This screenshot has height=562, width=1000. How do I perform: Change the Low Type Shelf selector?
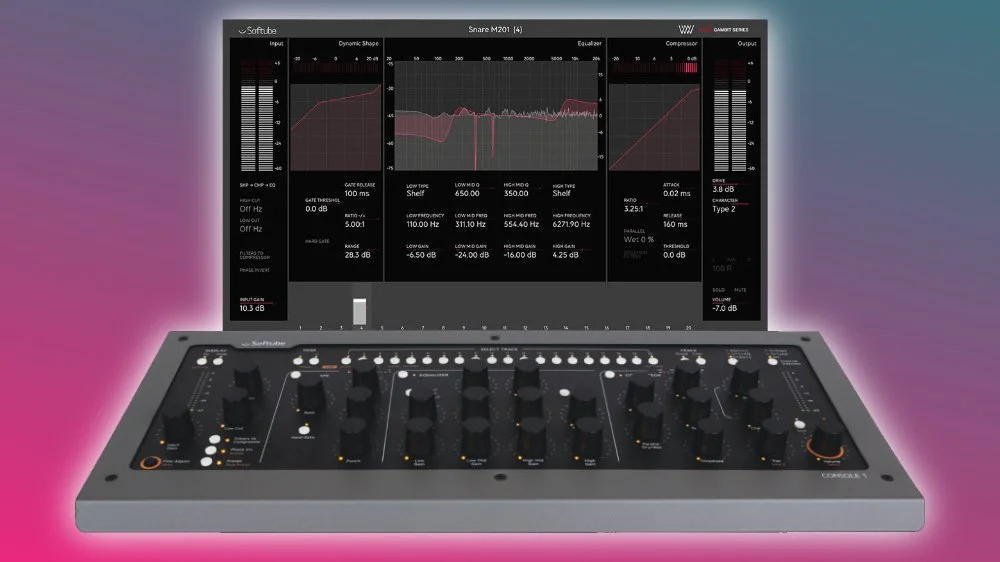415,193
